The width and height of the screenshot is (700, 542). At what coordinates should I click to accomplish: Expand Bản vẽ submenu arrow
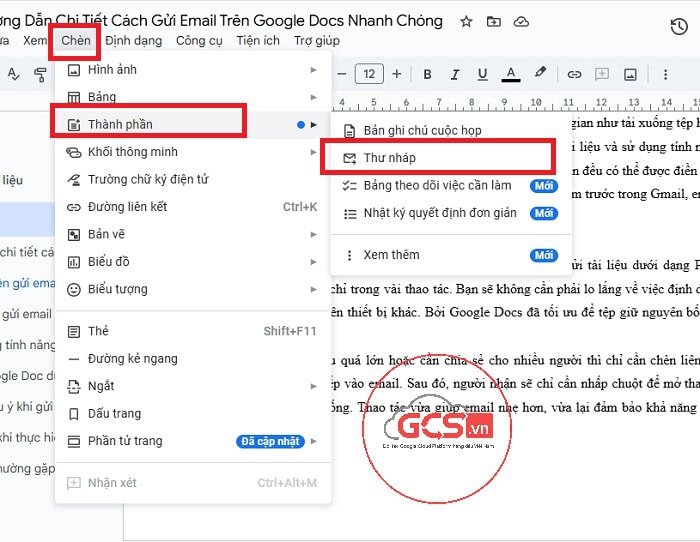coord(313,234)
